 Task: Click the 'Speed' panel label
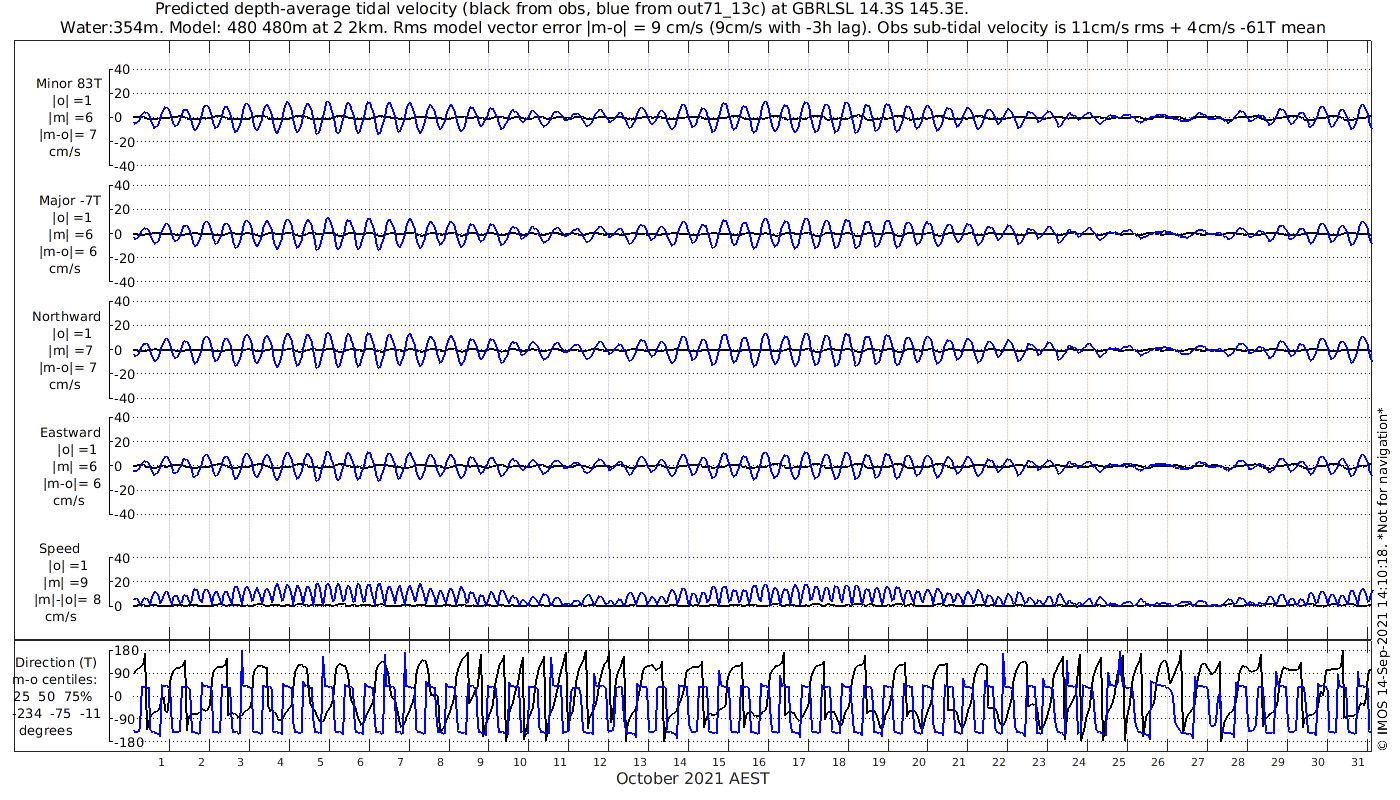pyautogui.click(x=59, y=548)
